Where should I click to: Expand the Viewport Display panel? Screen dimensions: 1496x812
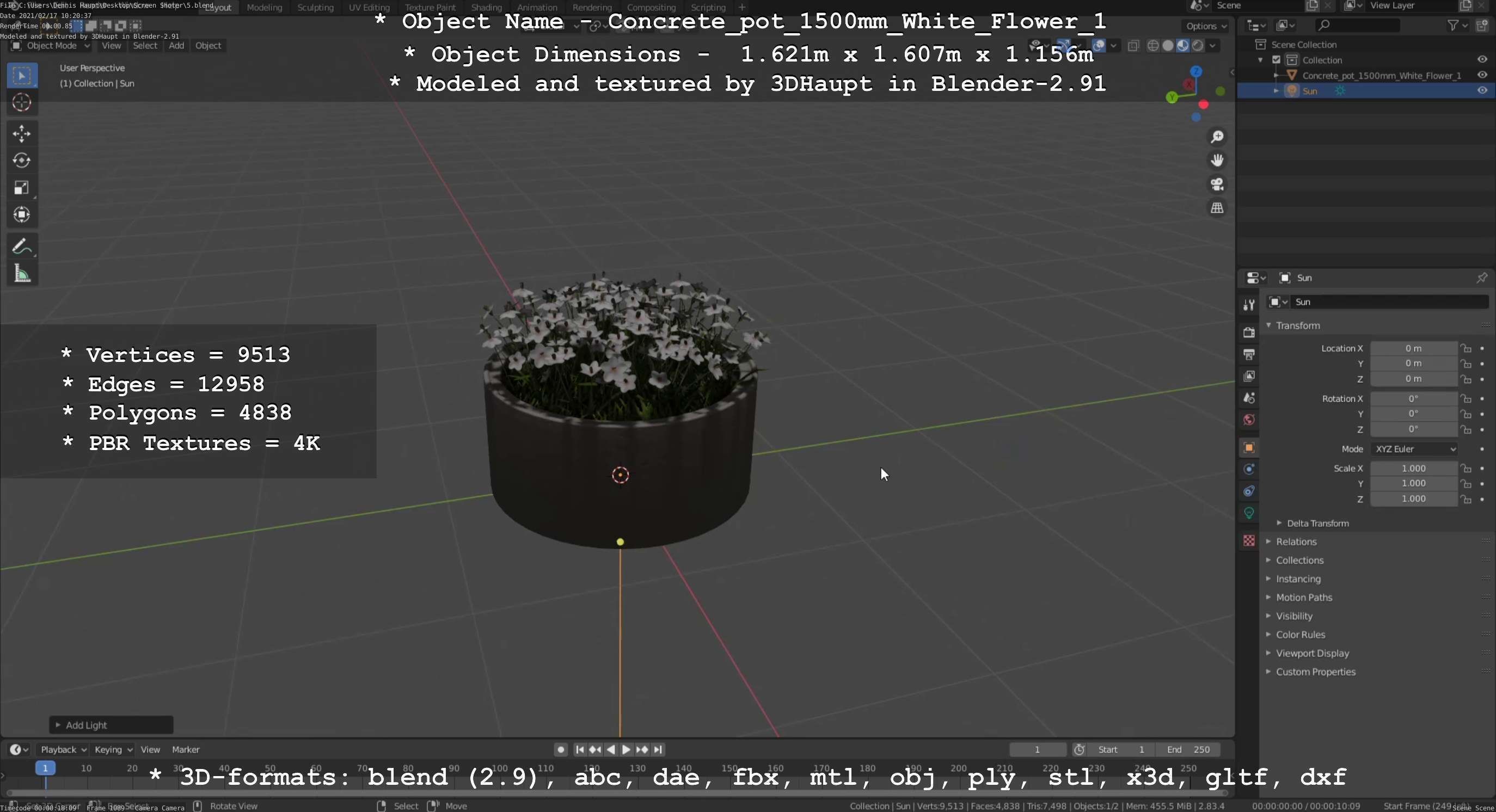coord(1312,653)
